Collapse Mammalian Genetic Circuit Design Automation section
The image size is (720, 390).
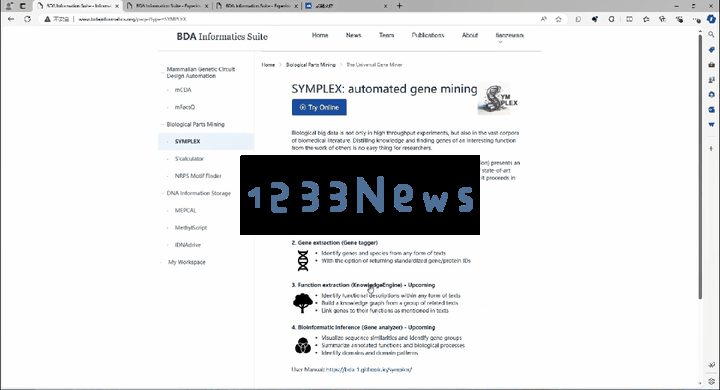163,73
